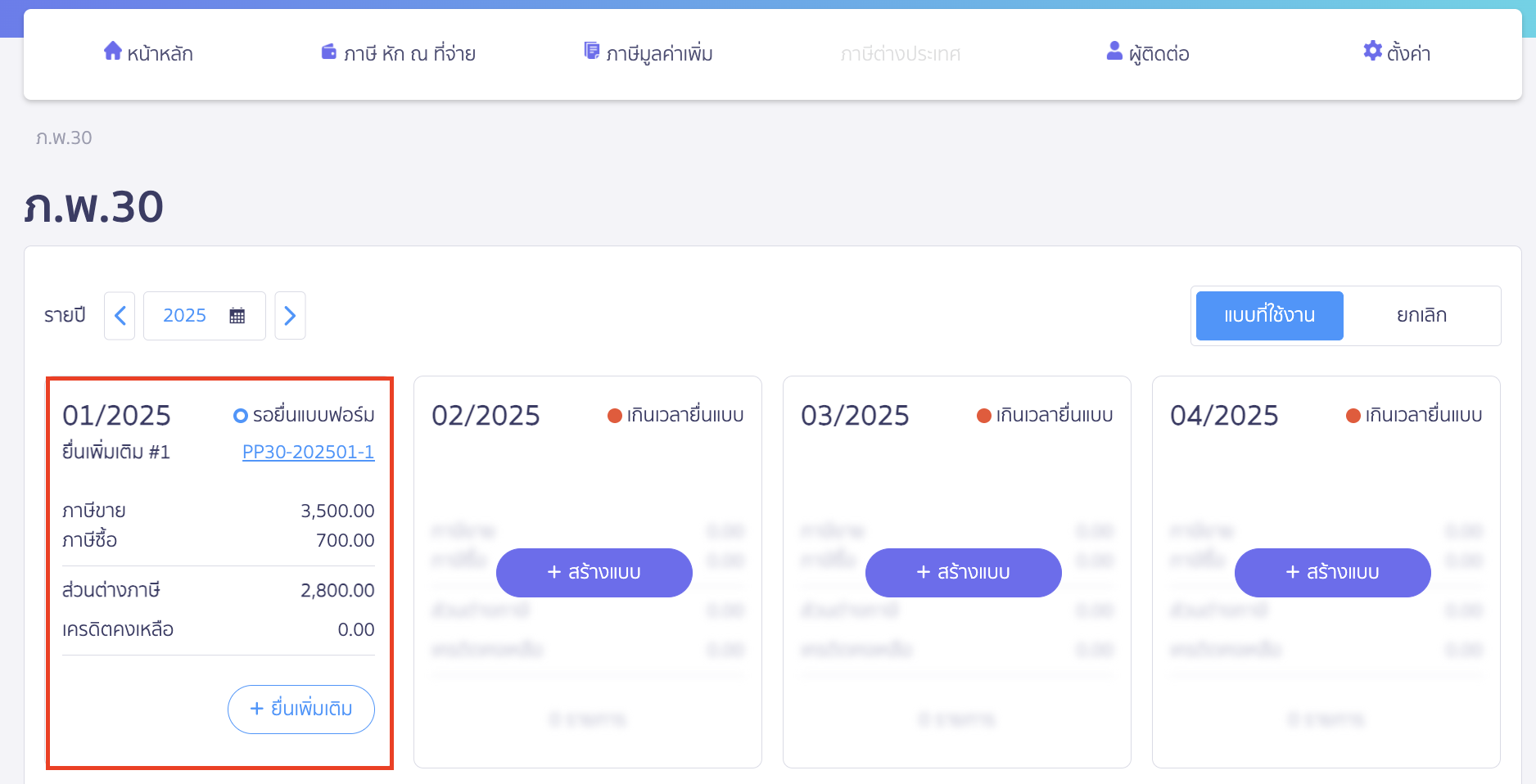1536x784 pixels.
Task: Switch to the แบบที่ใช้งาน view
Action: pos(1269,316)
